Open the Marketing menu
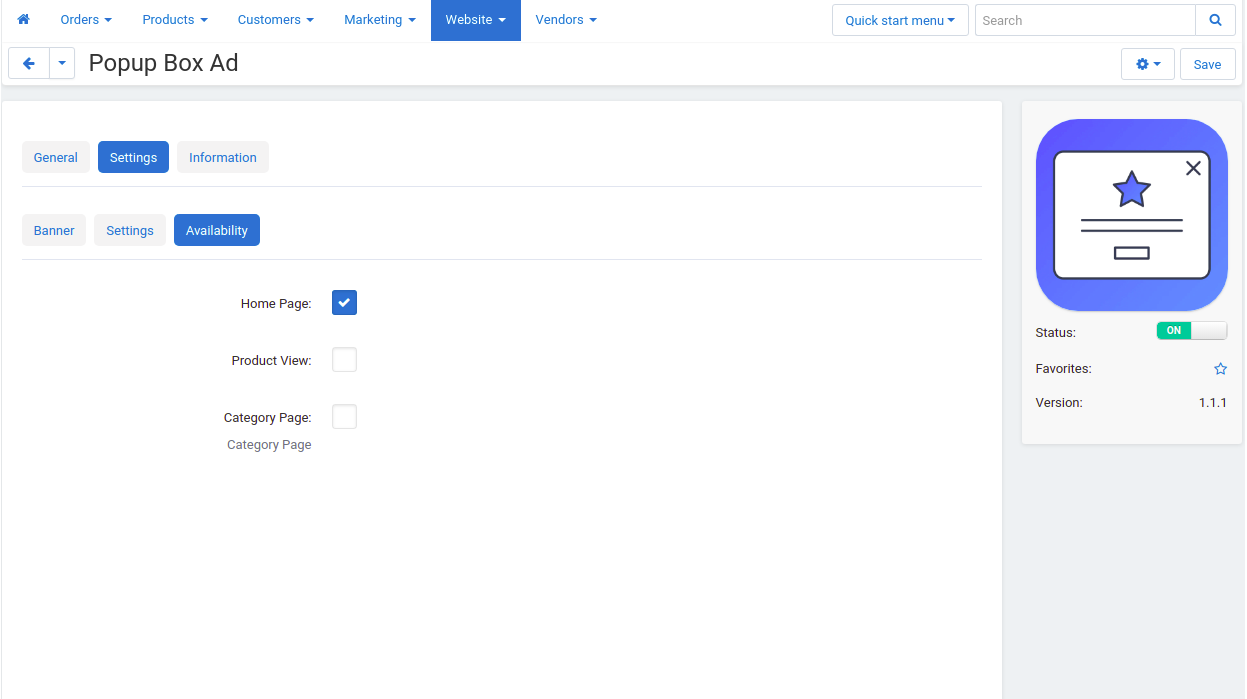Screen dimensions: 1247x699 (x=380, y=20)
